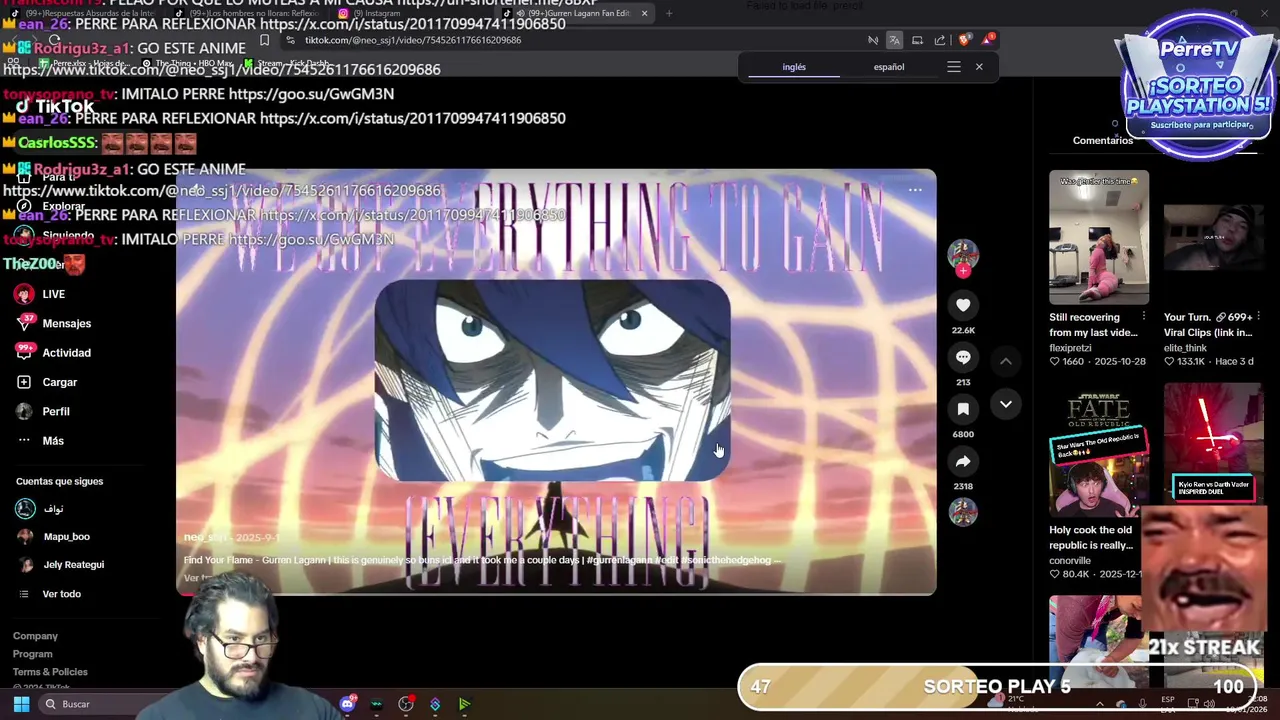Screen dimensions: 1280x720
Task: Open the flexipretzi username link
Action: pyautogui.click(x=1070, y=348)
